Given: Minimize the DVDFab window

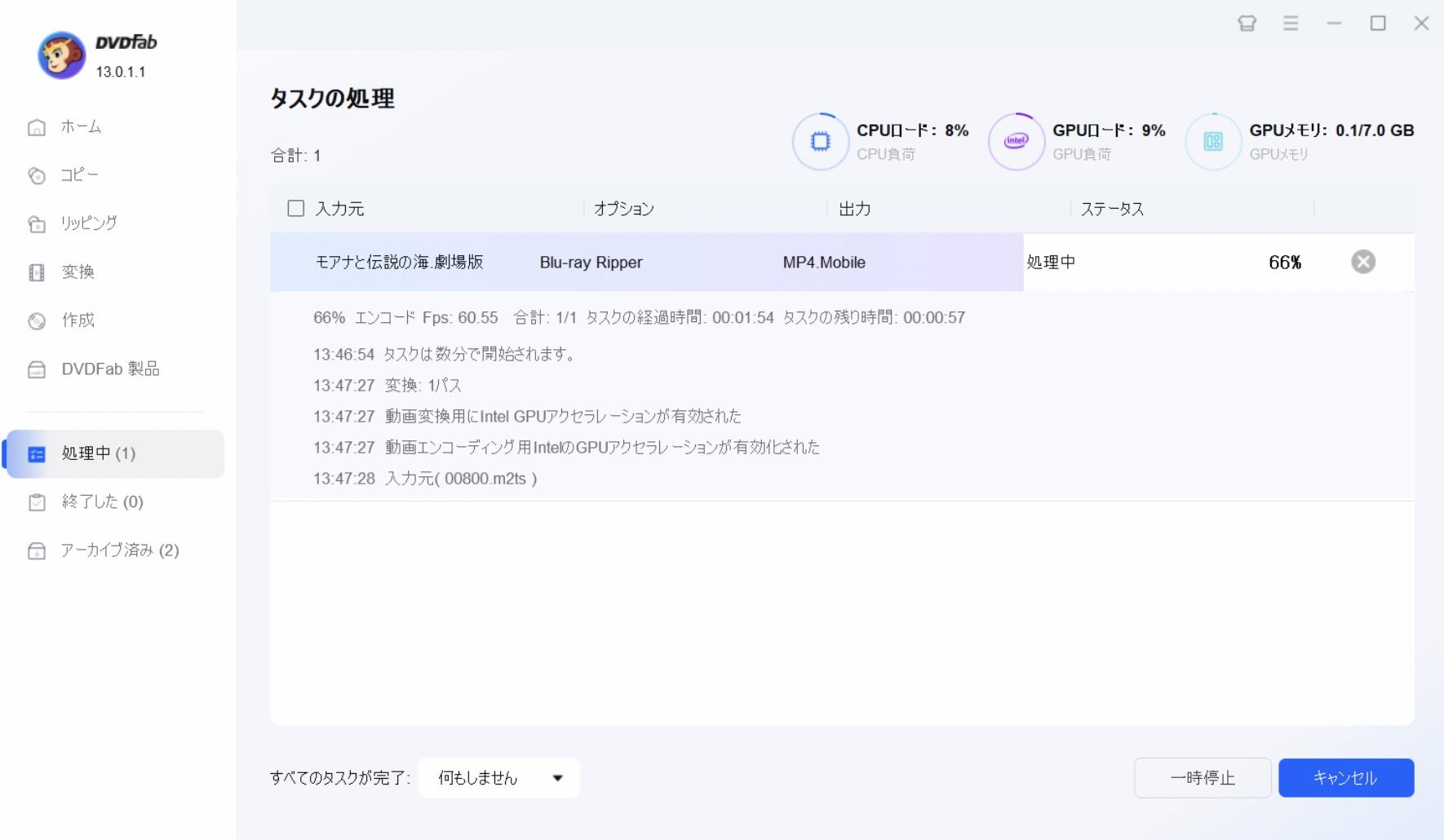Looking at the screenshot, I should [1335, 24].
